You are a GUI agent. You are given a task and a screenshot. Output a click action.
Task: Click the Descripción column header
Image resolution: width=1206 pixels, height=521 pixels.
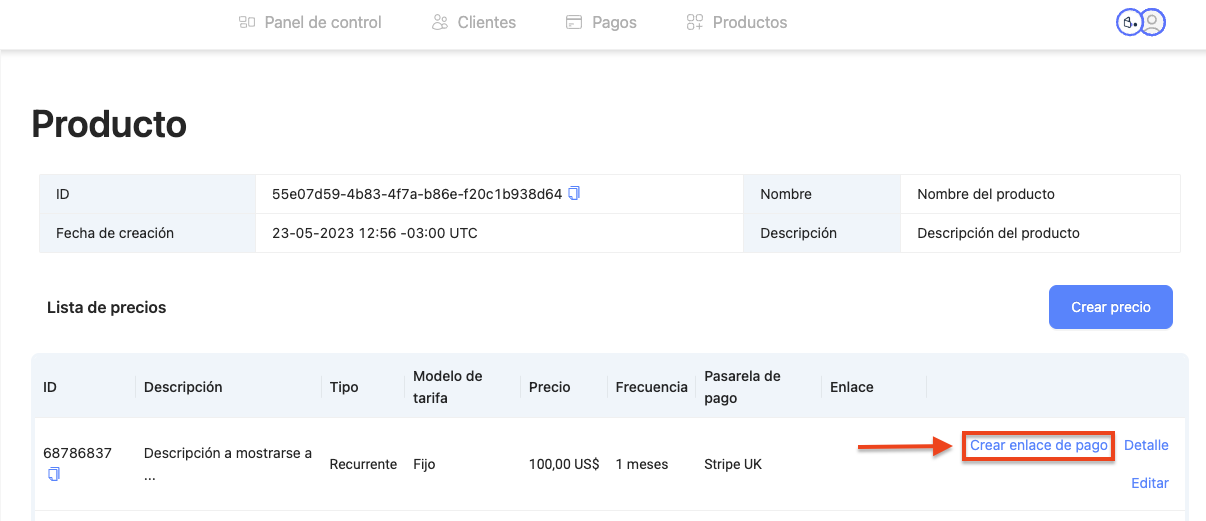point(183,387)
